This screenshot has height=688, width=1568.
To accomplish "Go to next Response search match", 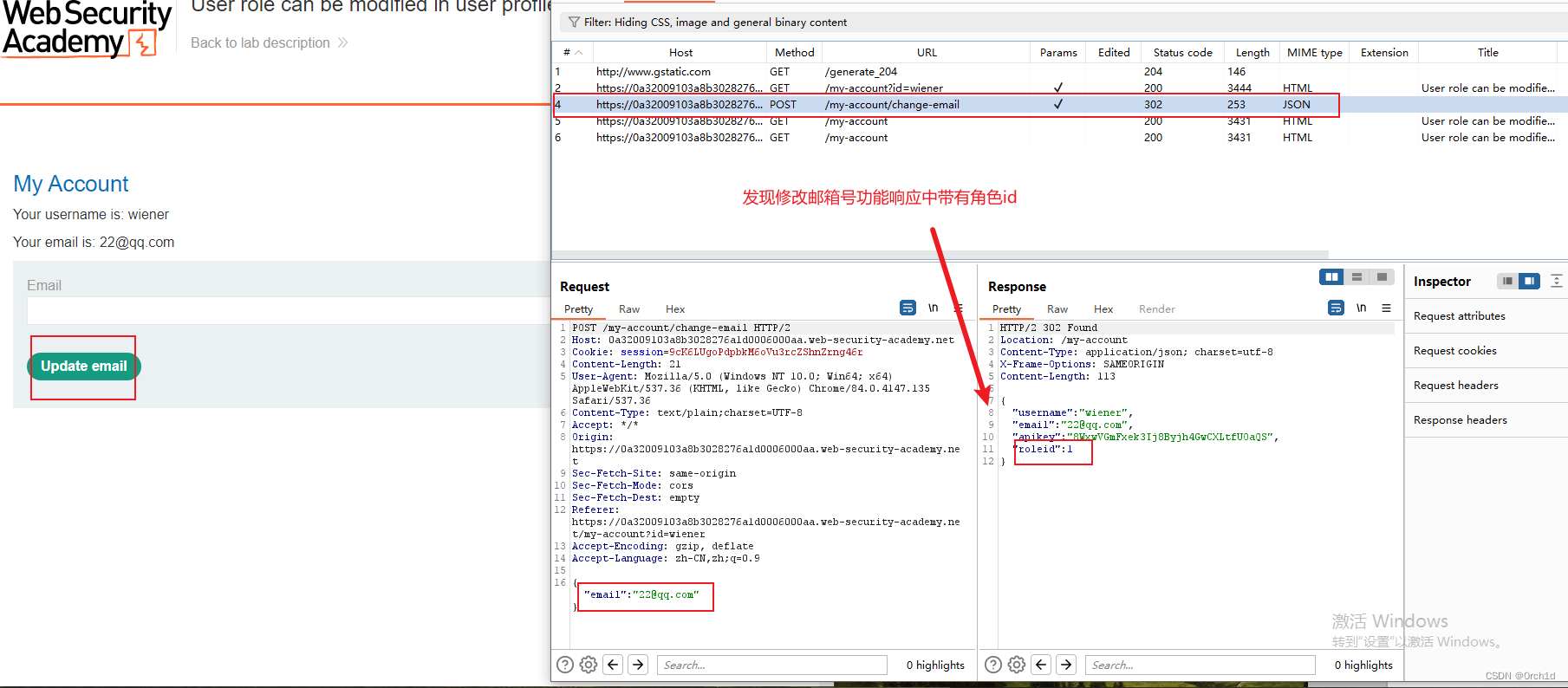I will point(1066,665).
